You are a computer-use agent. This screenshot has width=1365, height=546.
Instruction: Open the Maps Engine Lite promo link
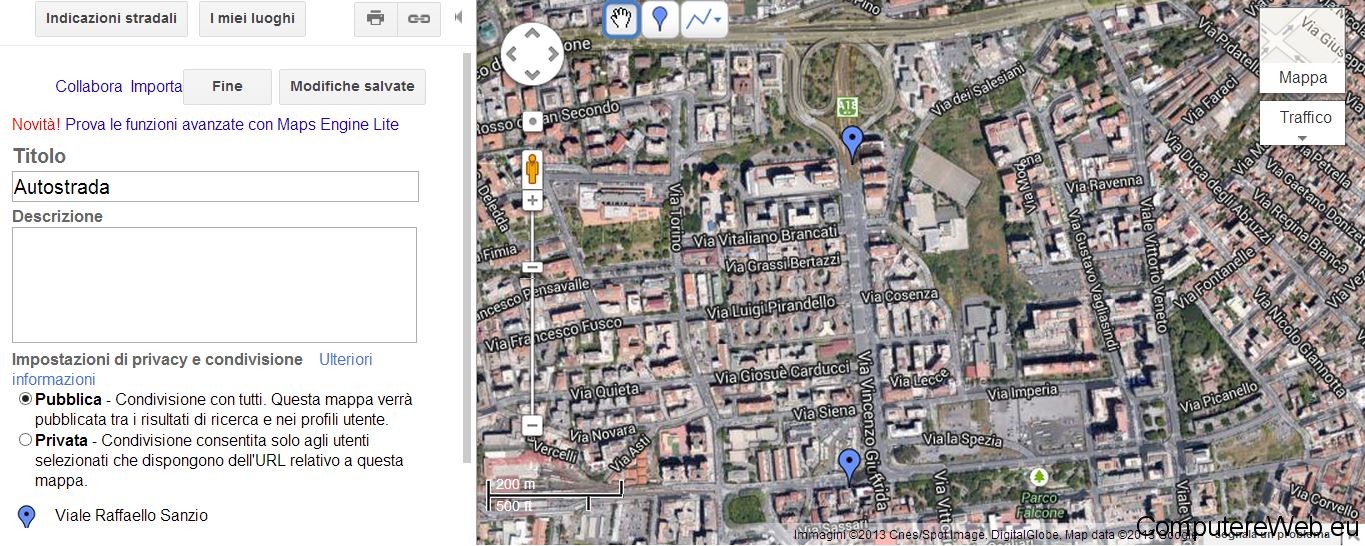coord(232,125)
